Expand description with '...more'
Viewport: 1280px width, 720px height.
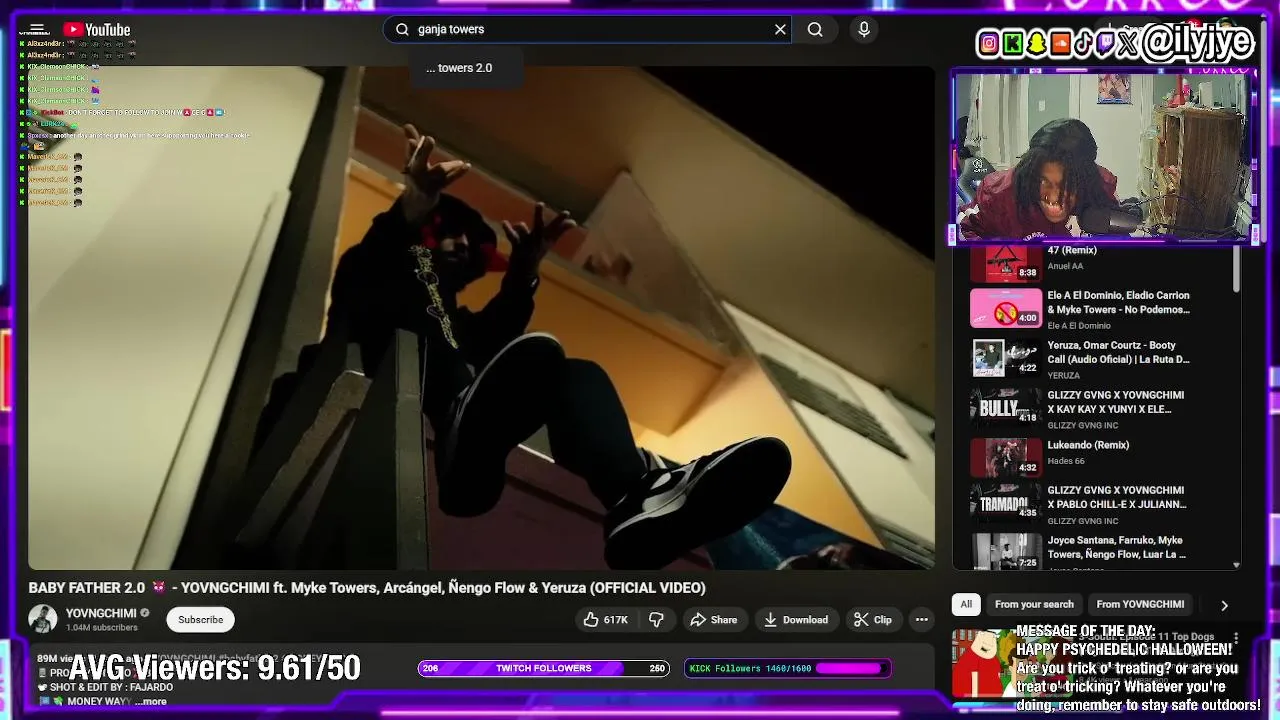[150, 702]
